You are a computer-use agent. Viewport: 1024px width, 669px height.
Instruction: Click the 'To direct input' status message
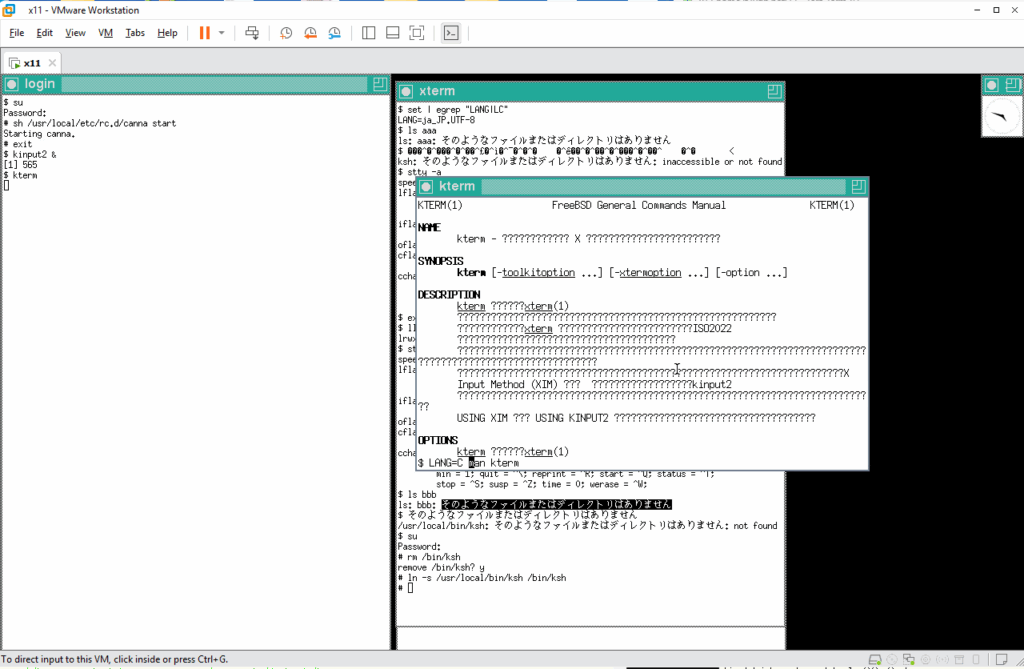tap(114, 659)
